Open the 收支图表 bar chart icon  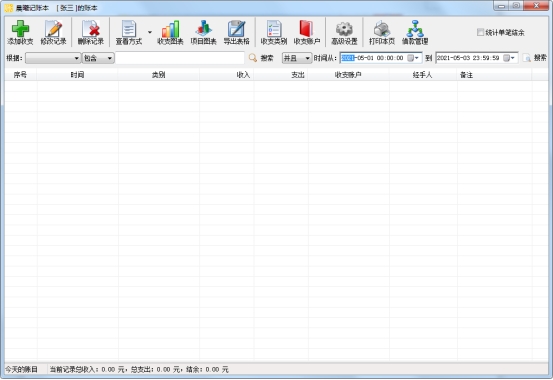170,29
